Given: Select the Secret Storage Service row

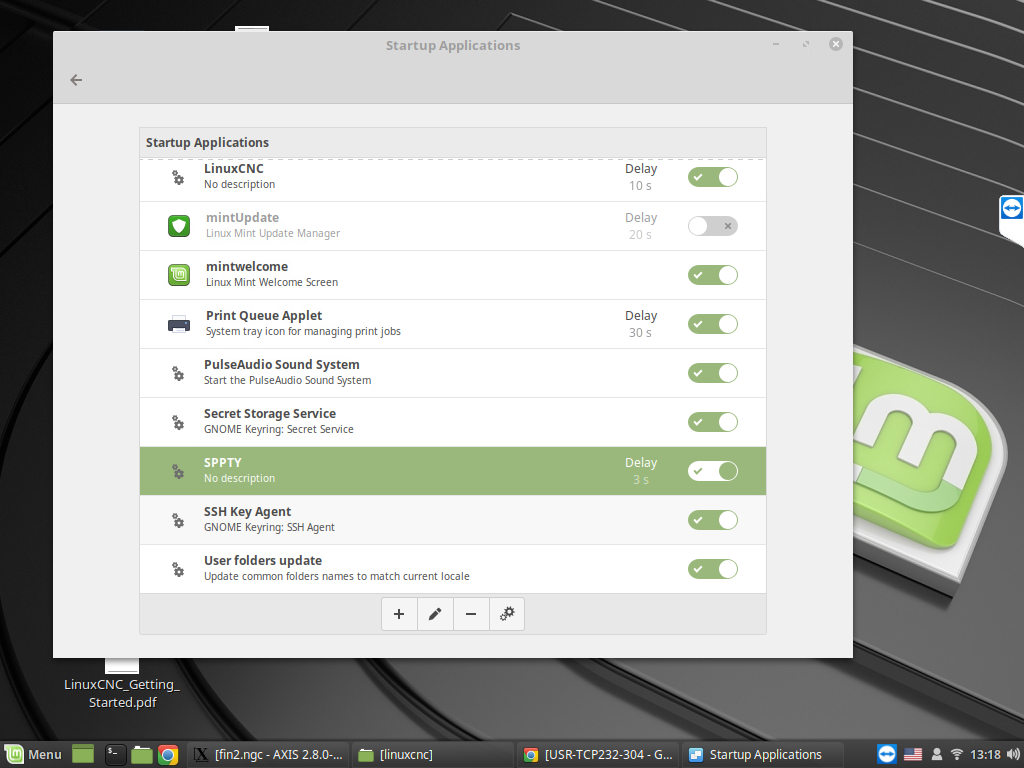Looking at the screenshot, I should (x=453, y=422).
